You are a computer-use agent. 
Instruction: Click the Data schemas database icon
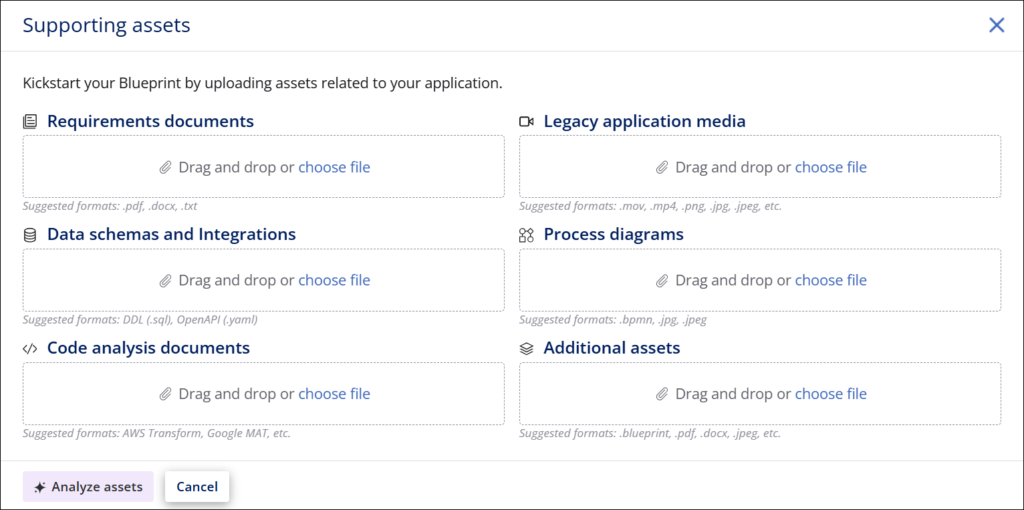[x=30, y=235]
